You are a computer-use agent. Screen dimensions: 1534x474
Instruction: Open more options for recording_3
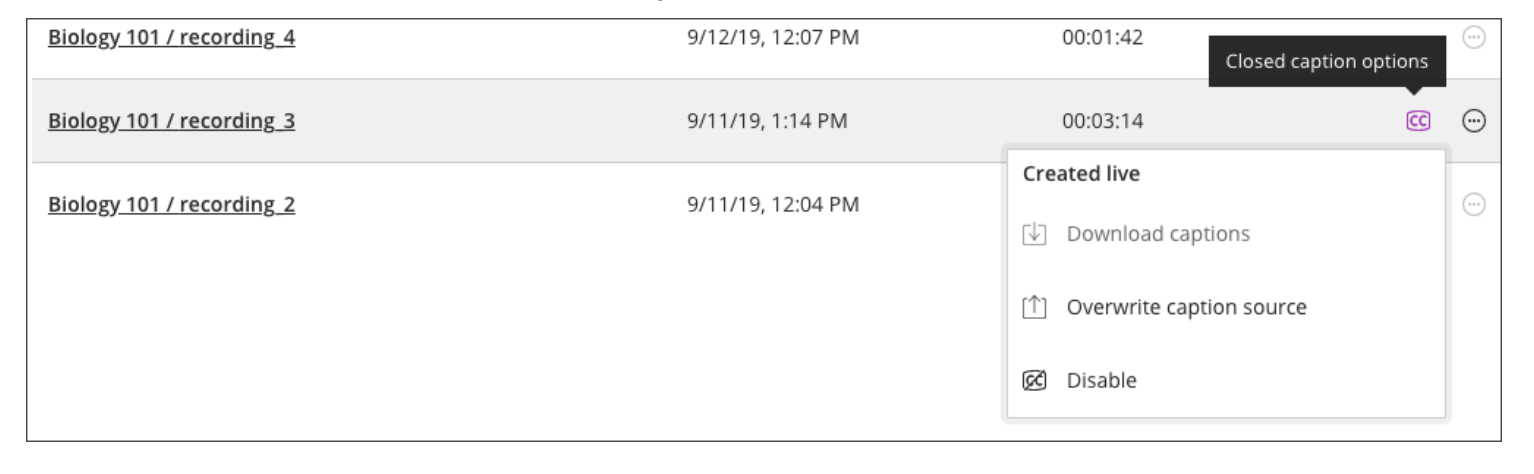pos(1474,121)
